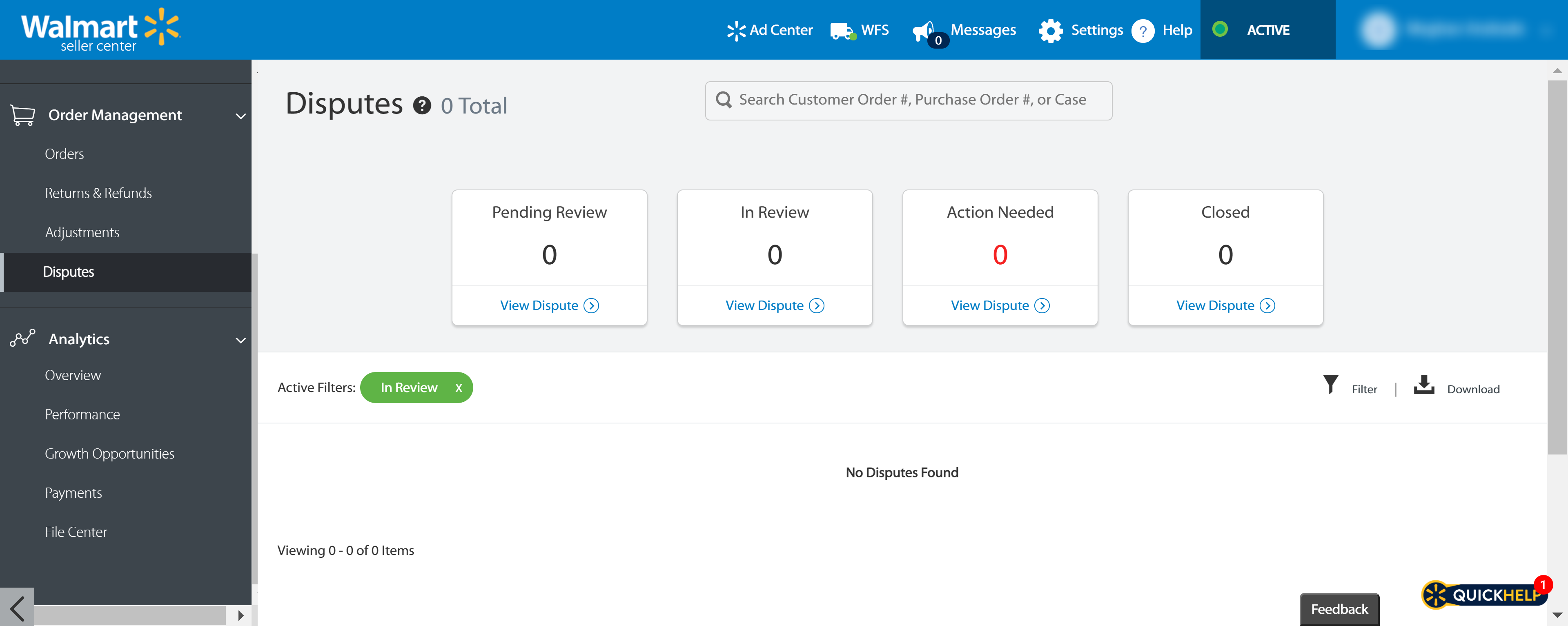Click the Walmart Seller Center logo

(104, 30)
